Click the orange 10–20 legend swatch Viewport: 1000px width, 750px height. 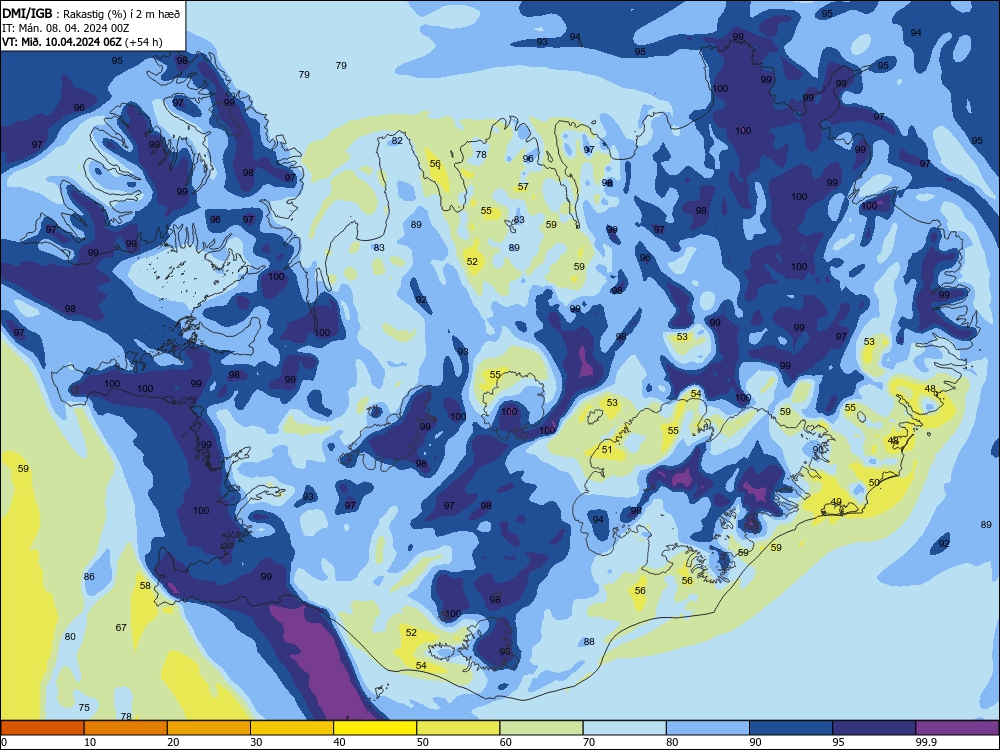[126, 728]
